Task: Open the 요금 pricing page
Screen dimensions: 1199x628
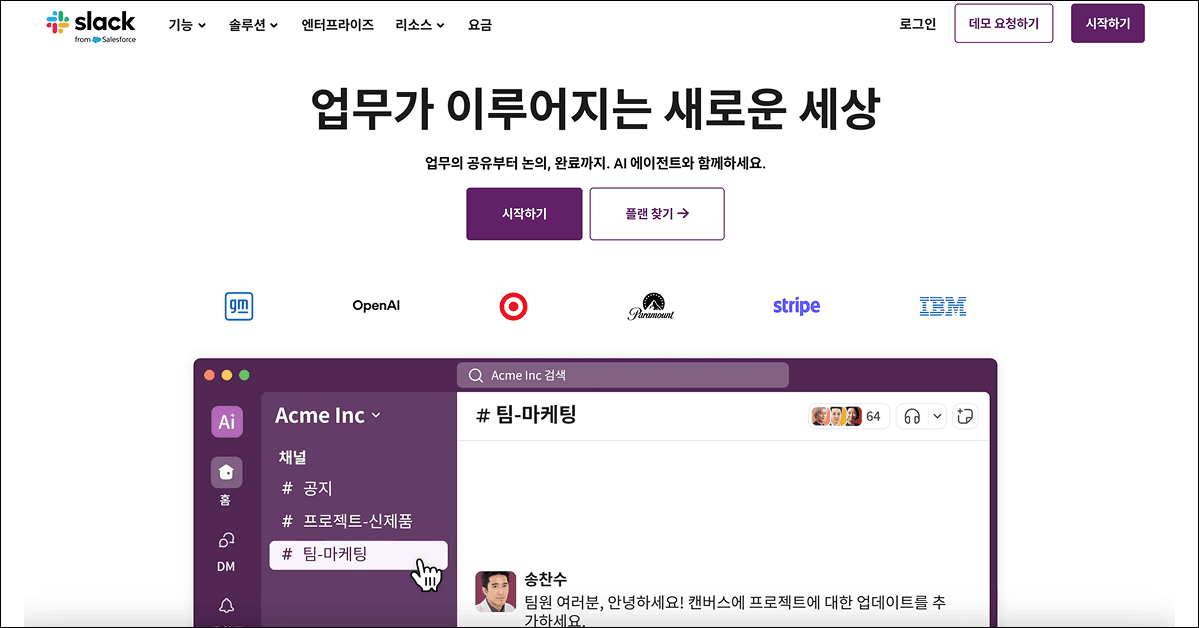Action: (x=479, y=25)
